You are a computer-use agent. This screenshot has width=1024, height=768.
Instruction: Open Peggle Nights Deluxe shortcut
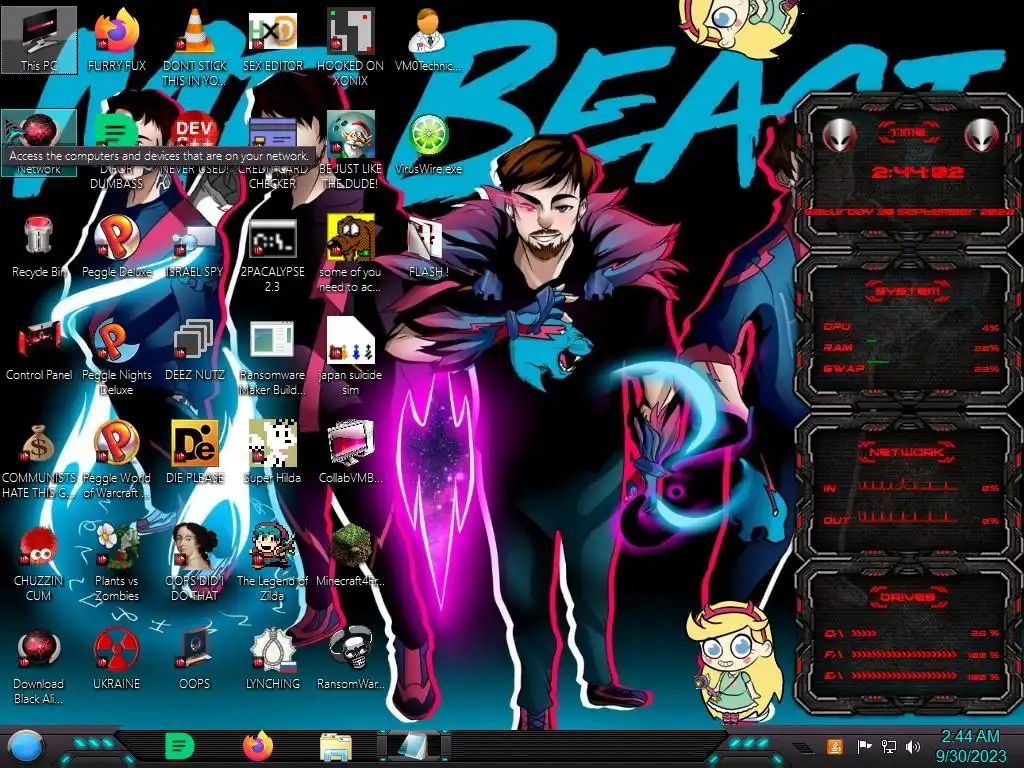[x=116, y=357]
